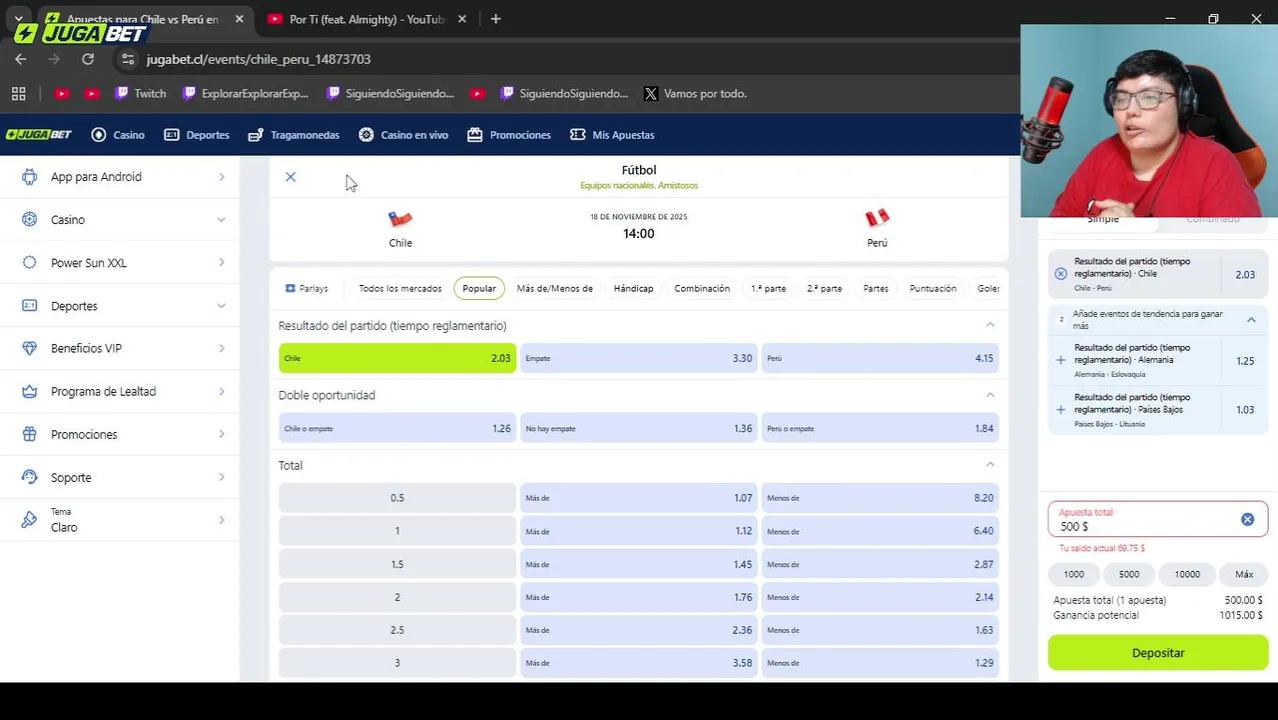Click the sidebar Casino icon
Image resolution: width=1278 pixels, height=720 pixels.
(30, 220)
